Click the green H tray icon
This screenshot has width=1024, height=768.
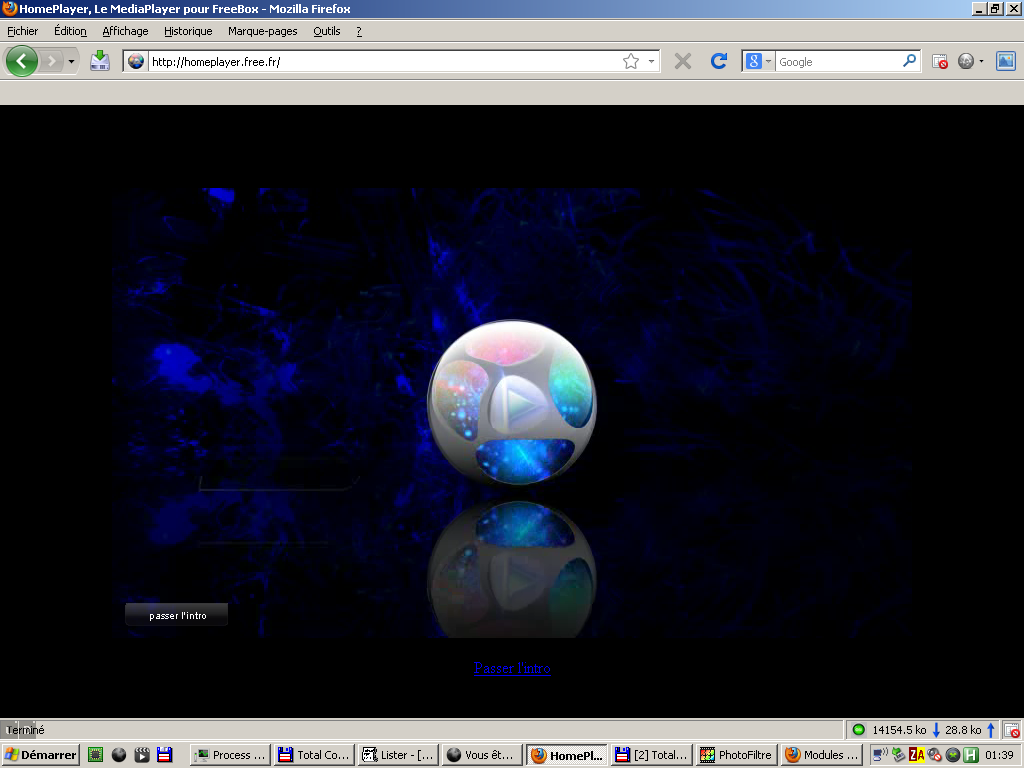click(971, 755)
